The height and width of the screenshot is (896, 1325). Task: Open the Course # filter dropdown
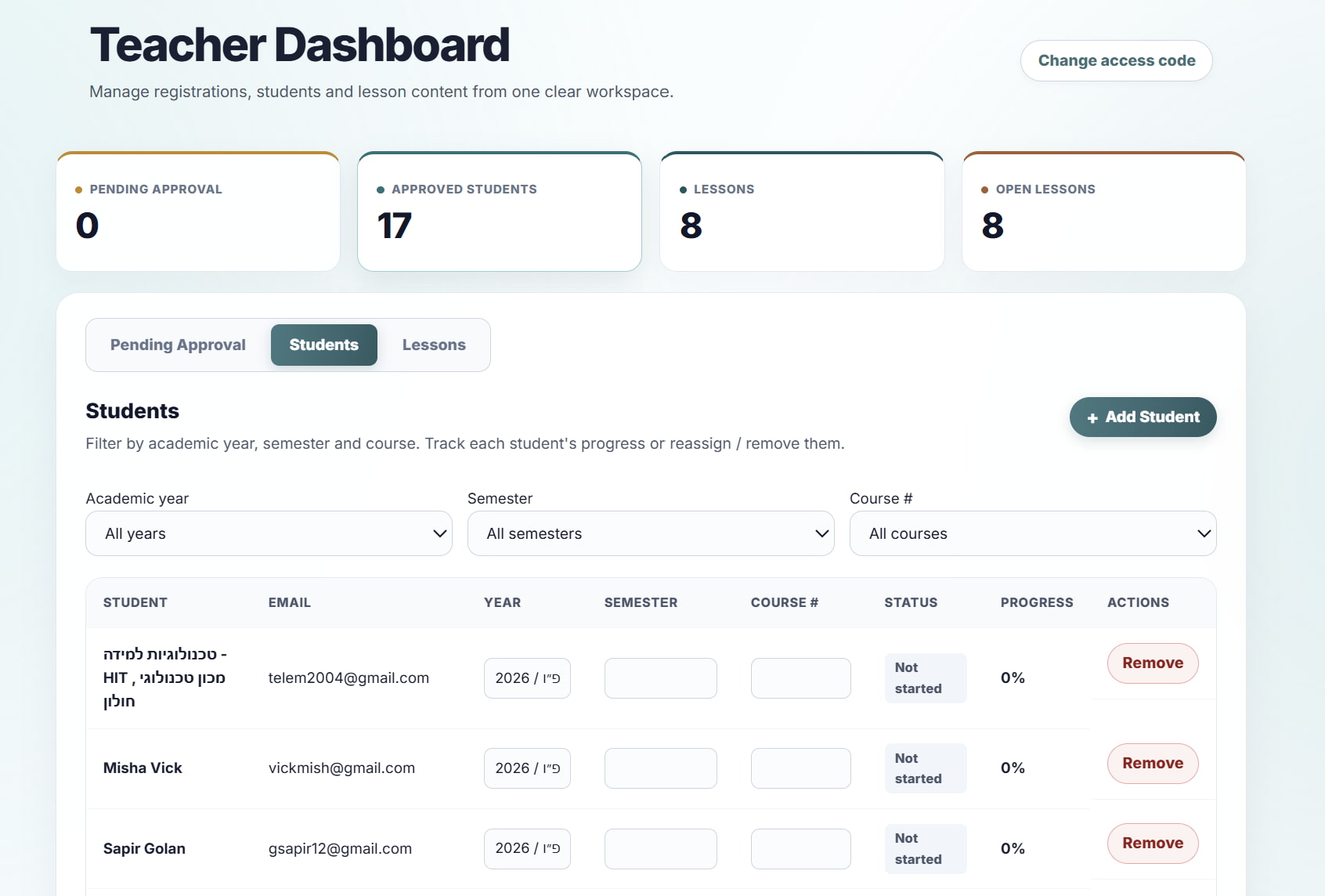coord(1033,533)
